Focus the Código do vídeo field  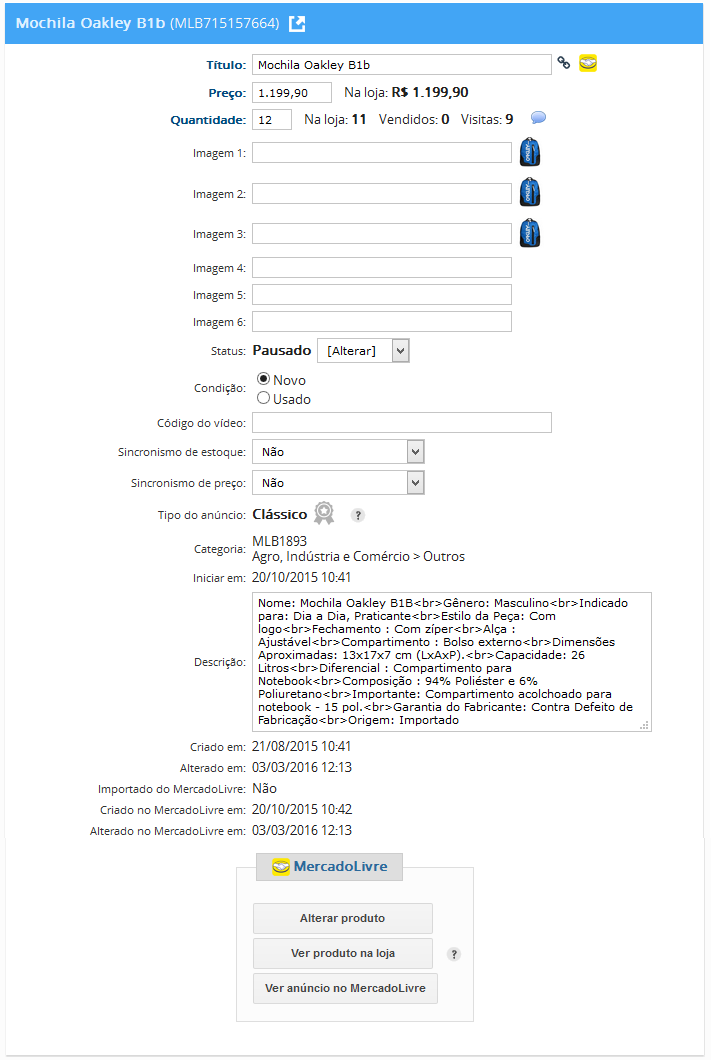(x=401, y=423)
